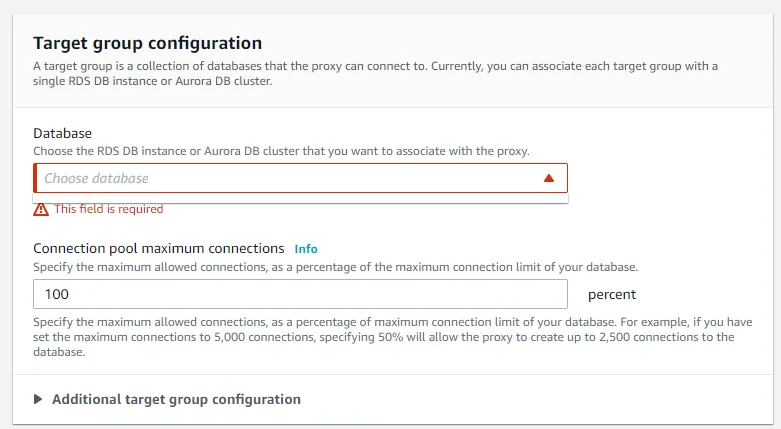Click the hint line directly above percentage field
The height and width of the screenshot is (429, 781).
click(335, 267)
